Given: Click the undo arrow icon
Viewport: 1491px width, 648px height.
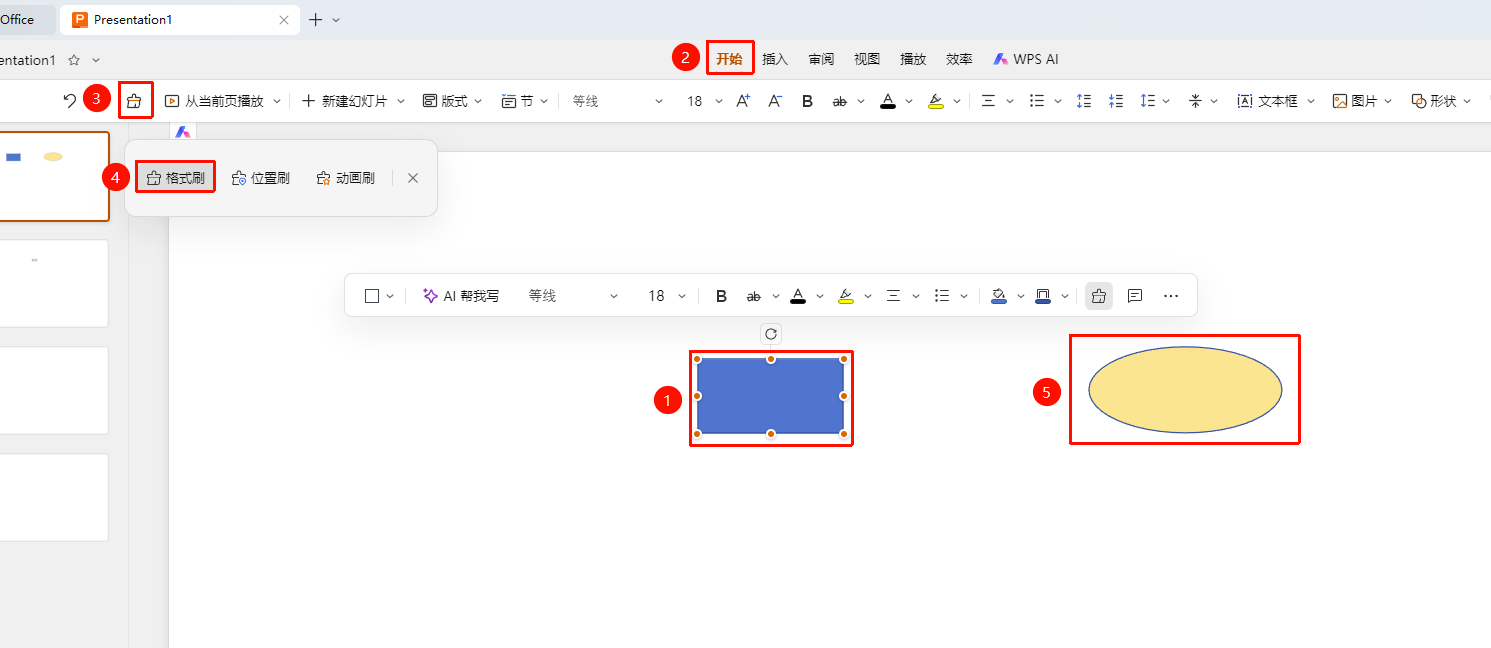Looking at the screenshot, I should [x=69, y=101].
